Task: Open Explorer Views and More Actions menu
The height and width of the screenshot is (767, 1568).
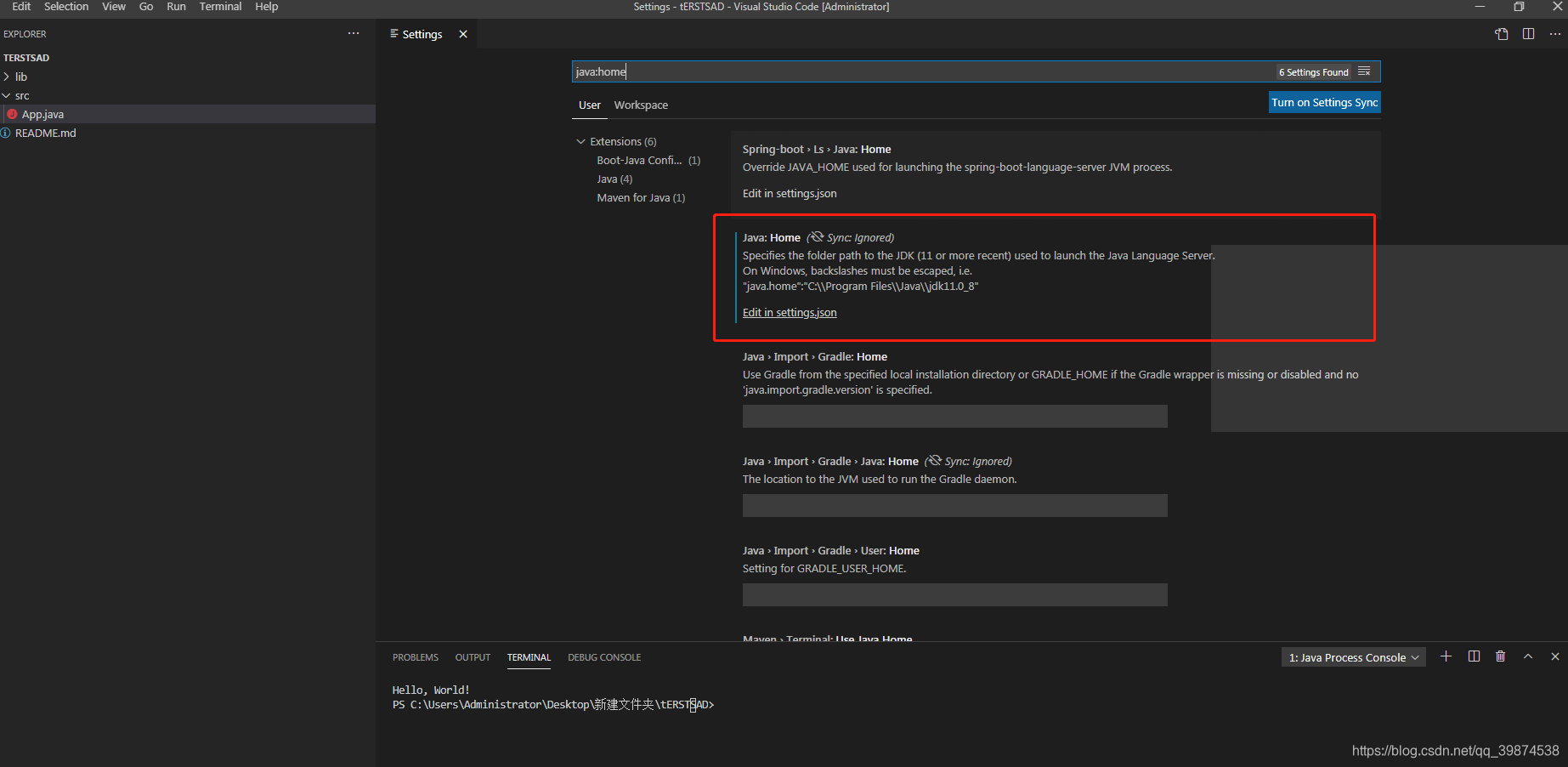Action: [x=354, y=33]
